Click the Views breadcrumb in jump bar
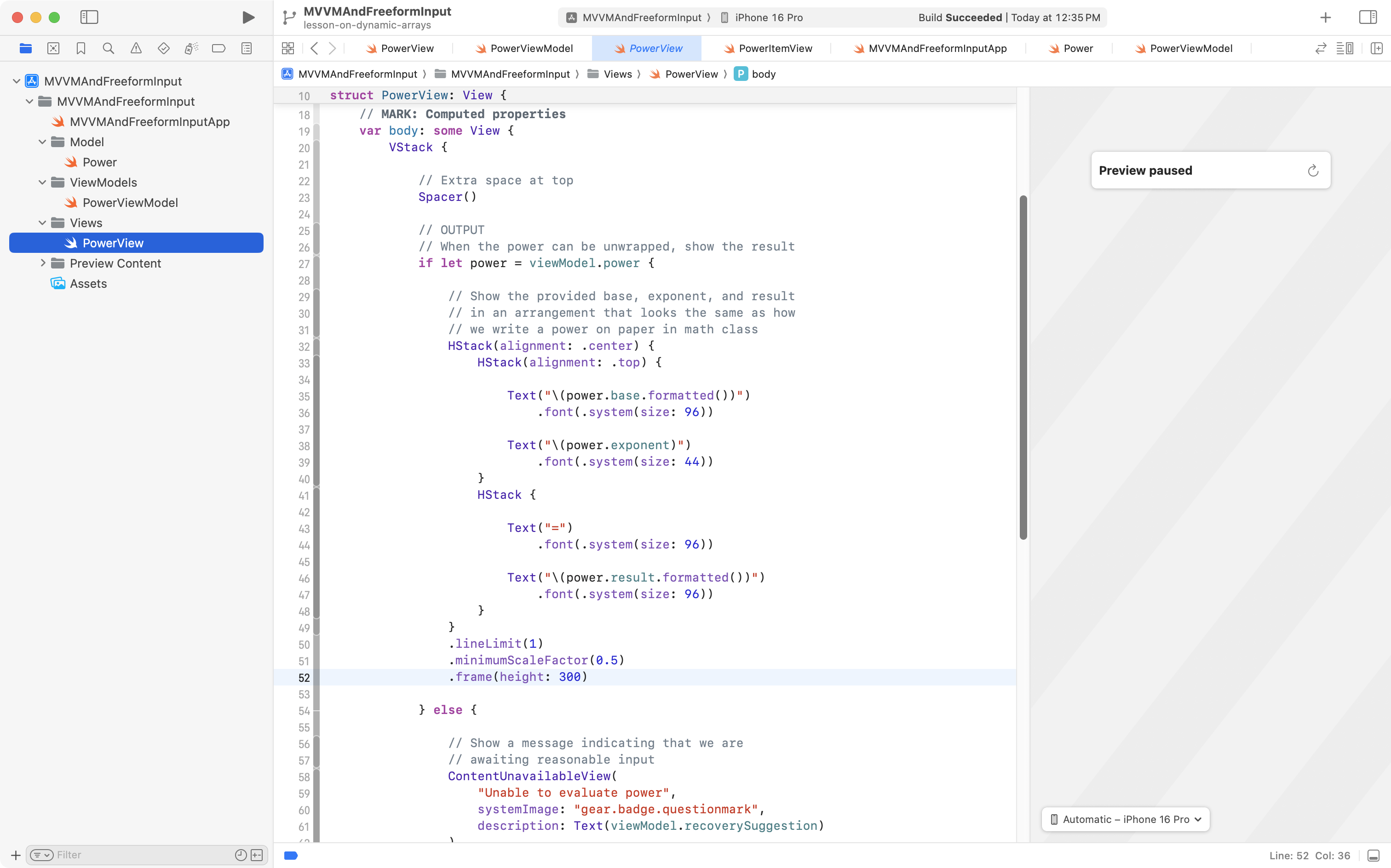 click(x=617, y=74)
